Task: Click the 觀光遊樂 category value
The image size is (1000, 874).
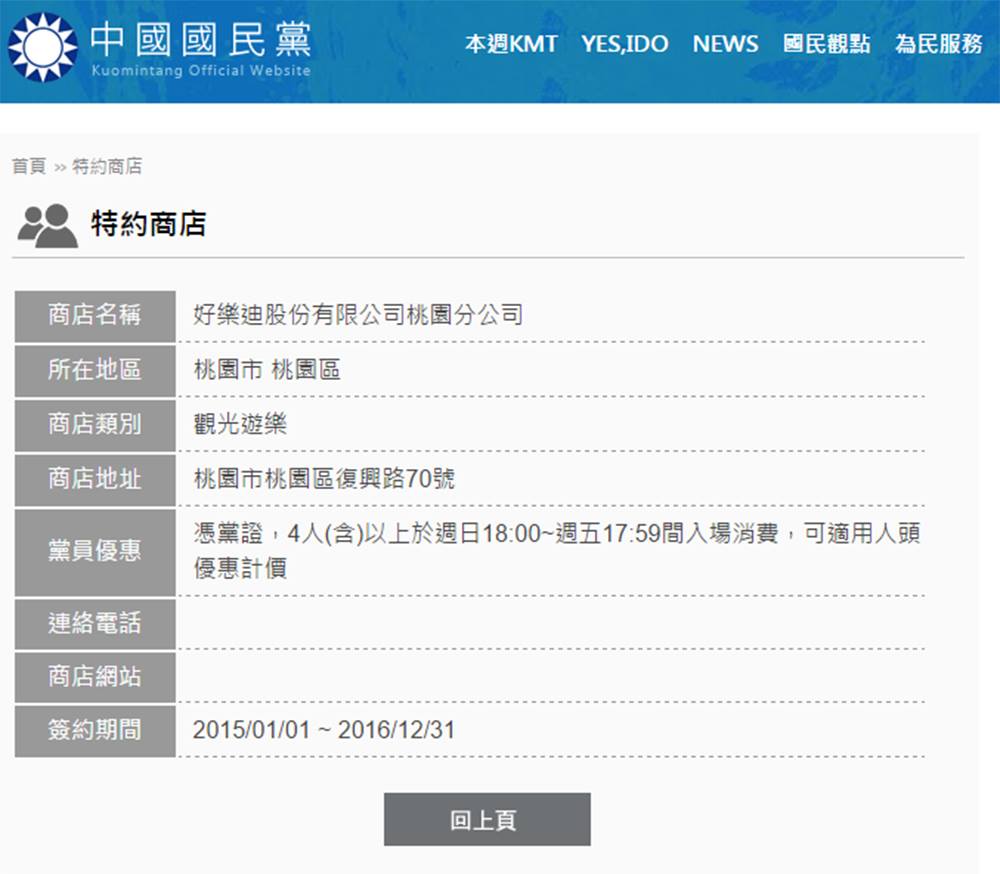Action: (x=240, y=424)
